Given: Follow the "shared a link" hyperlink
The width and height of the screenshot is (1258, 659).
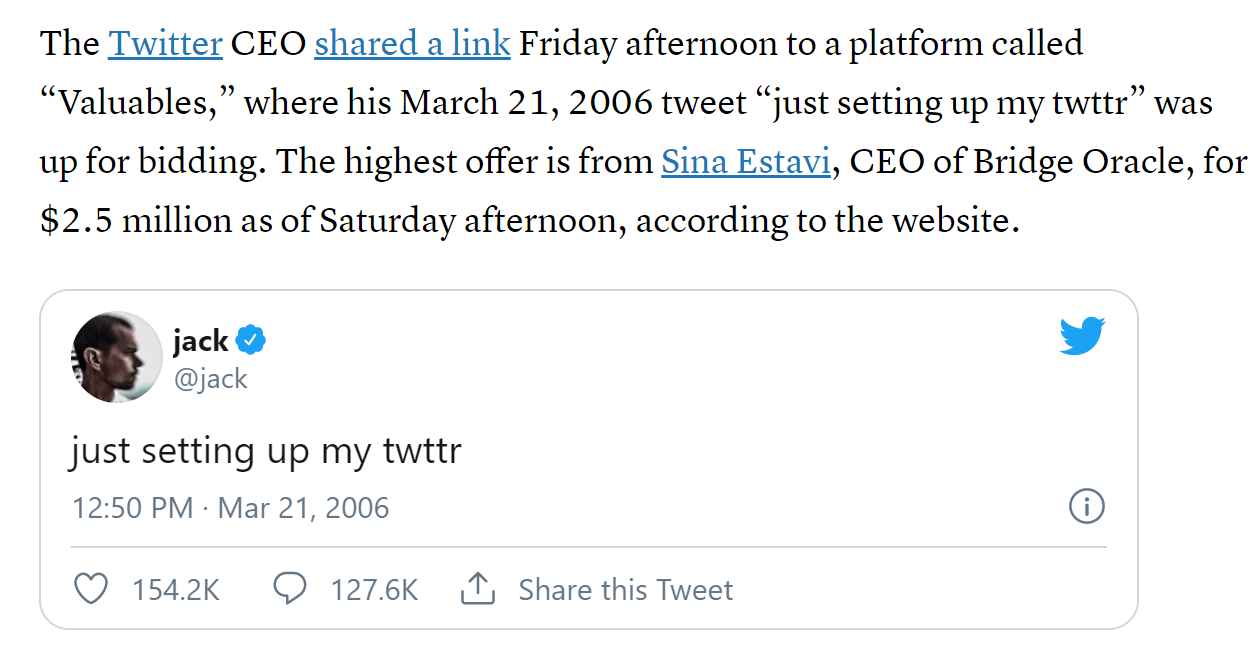Looking at the screenshot, I should (x=412, y=44).
